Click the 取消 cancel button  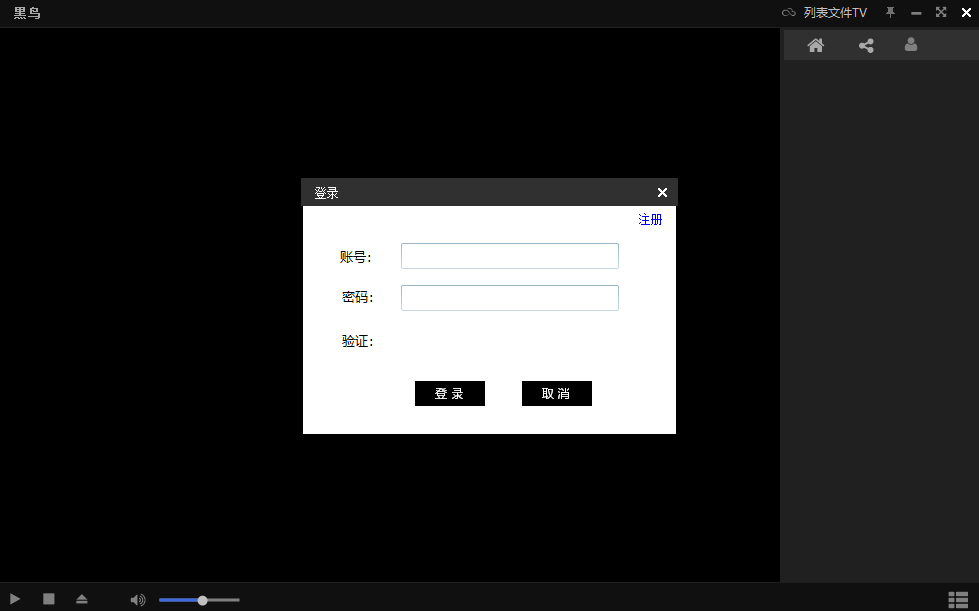(x=557, y=393)
